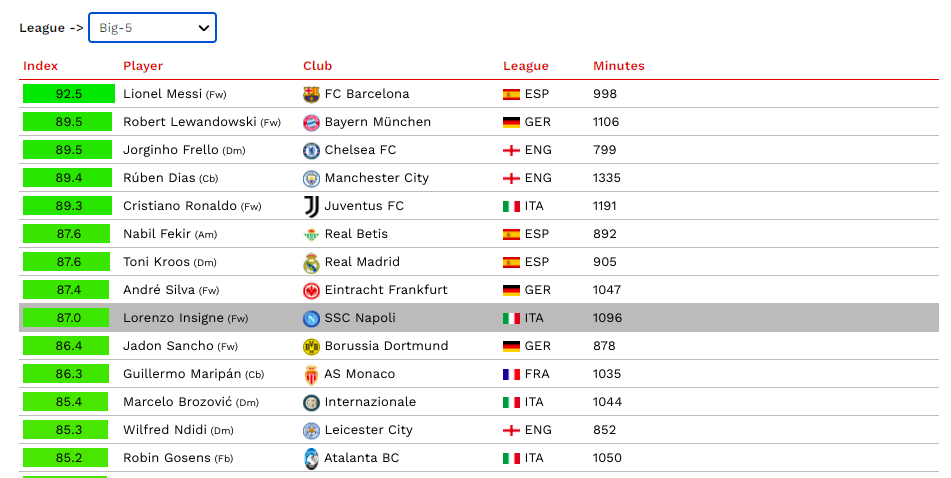951x478 pixels.
Task: Click the Real Madrid club crest
Action: 311,263
